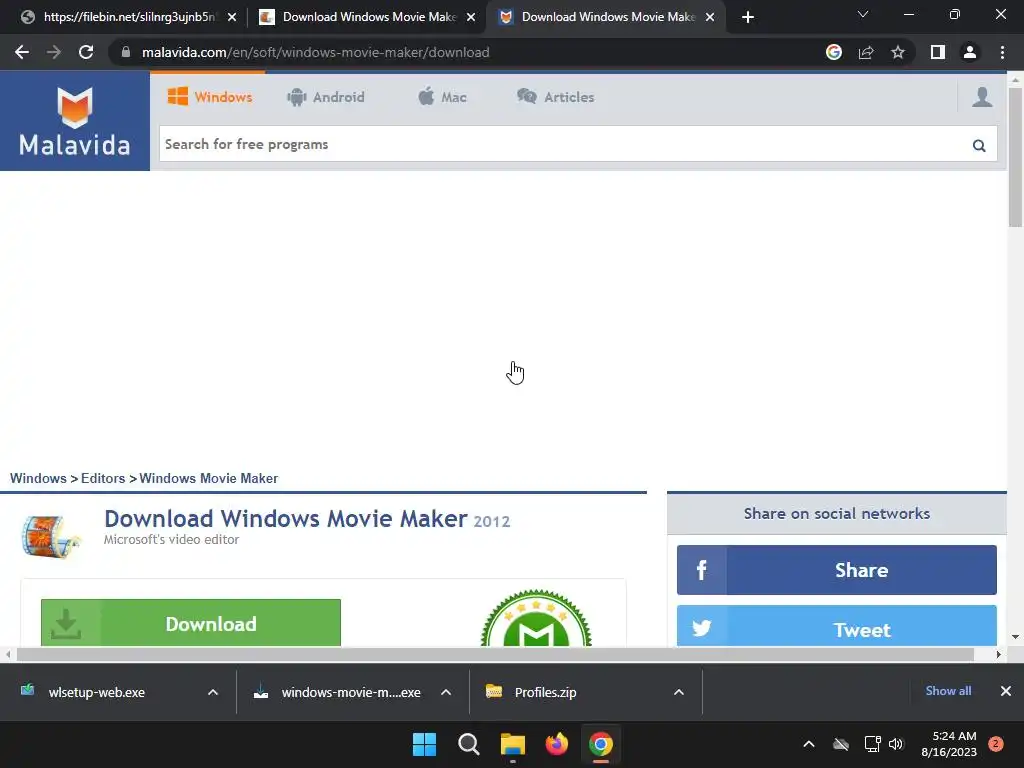Viewport: 1024px width, 768px height.
Task: Expand Profiles.zip download options
Action: 679,692
